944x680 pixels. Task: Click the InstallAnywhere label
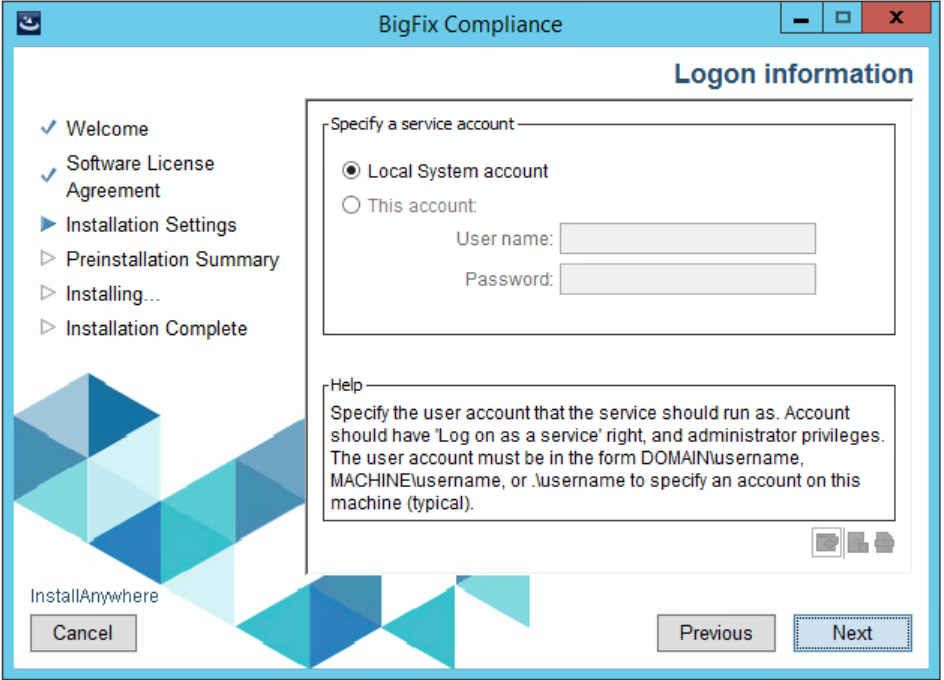pyautogui.click(x=94, y=596)
